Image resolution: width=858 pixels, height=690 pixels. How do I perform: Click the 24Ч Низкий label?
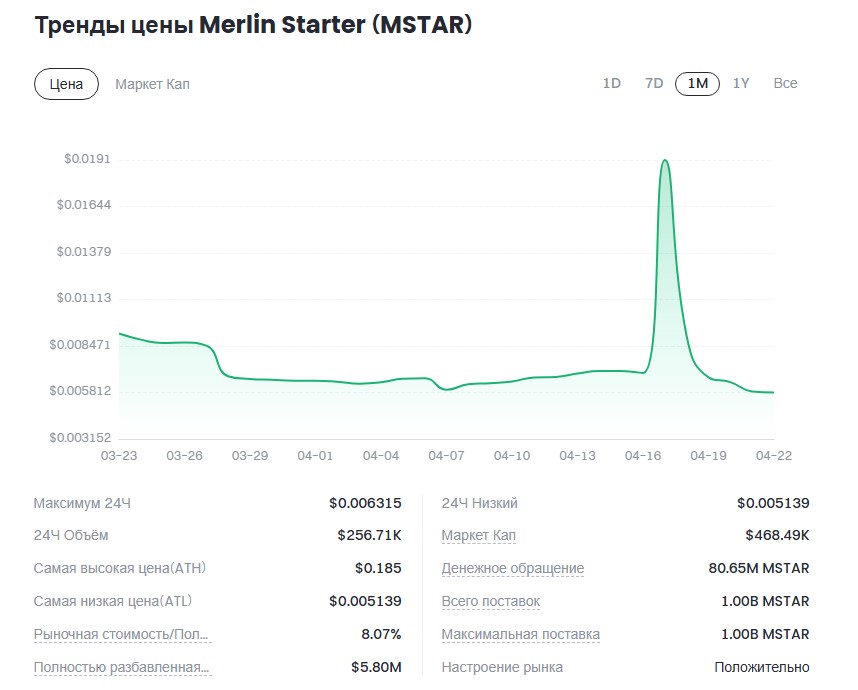tap(479, 503)
